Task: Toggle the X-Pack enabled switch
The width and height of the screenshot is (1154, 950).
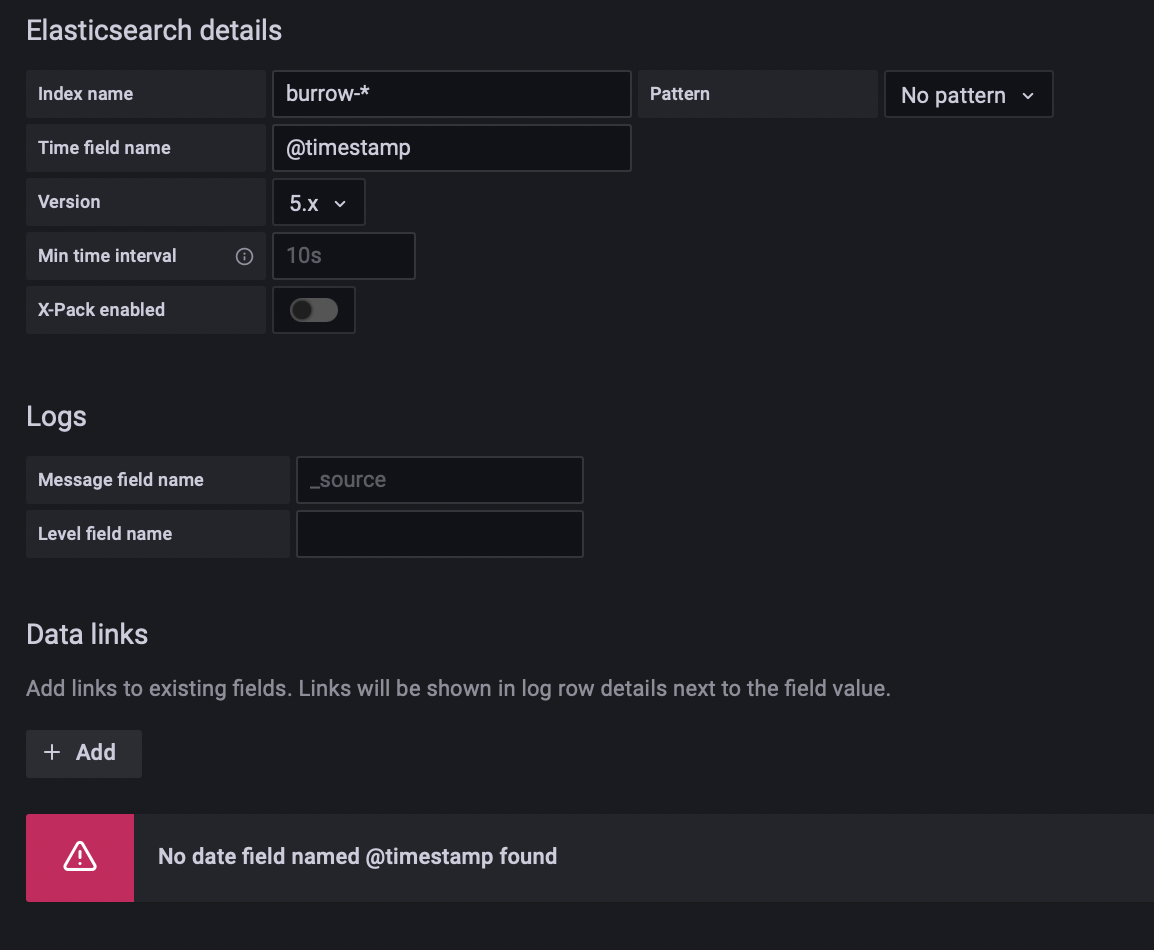Action: click(x=314, y=310)
